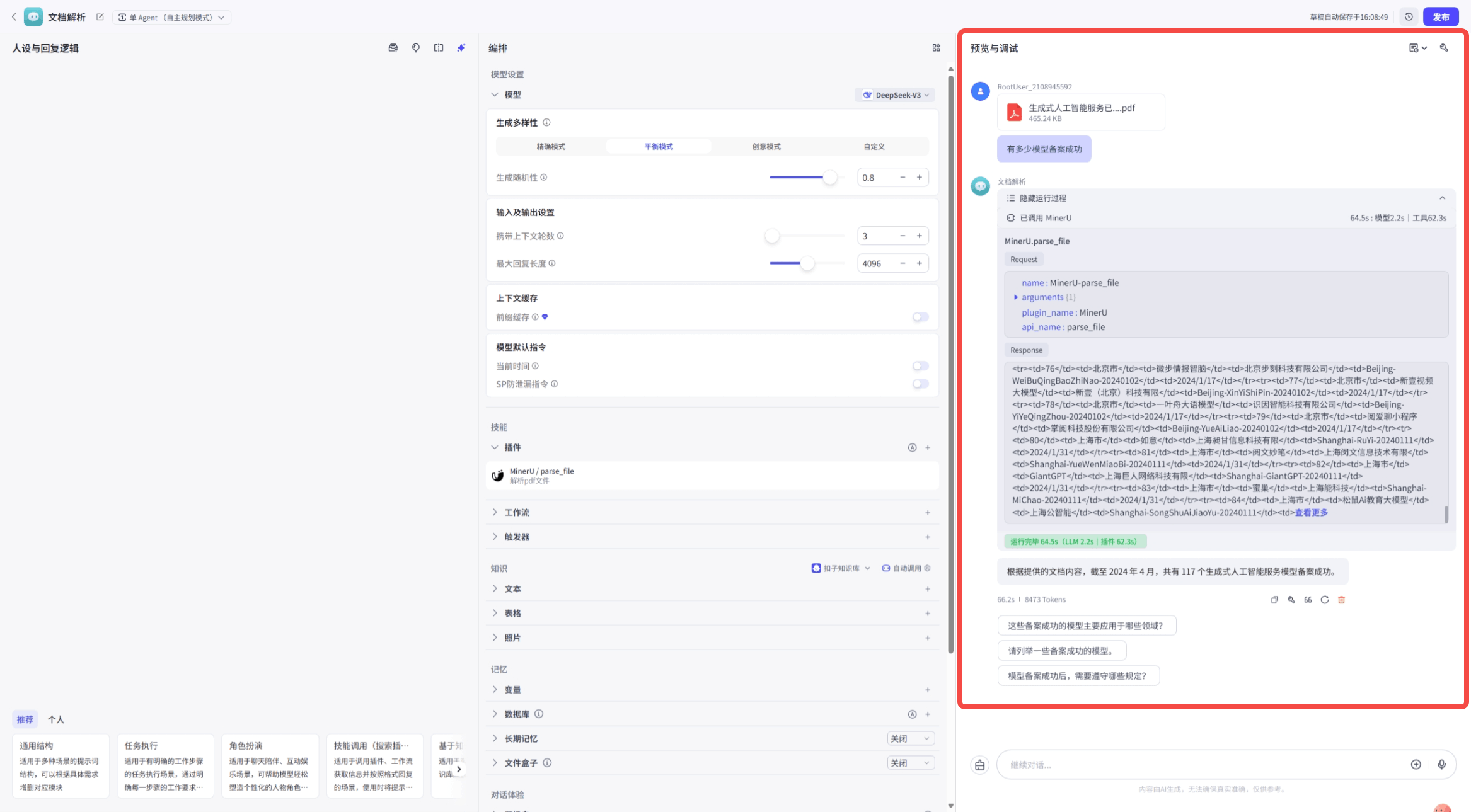1471x812 pixels.
Task: Open the 长期记忆 关闭 dropdown
Action: pyautogui.click(x=910, y=738)
